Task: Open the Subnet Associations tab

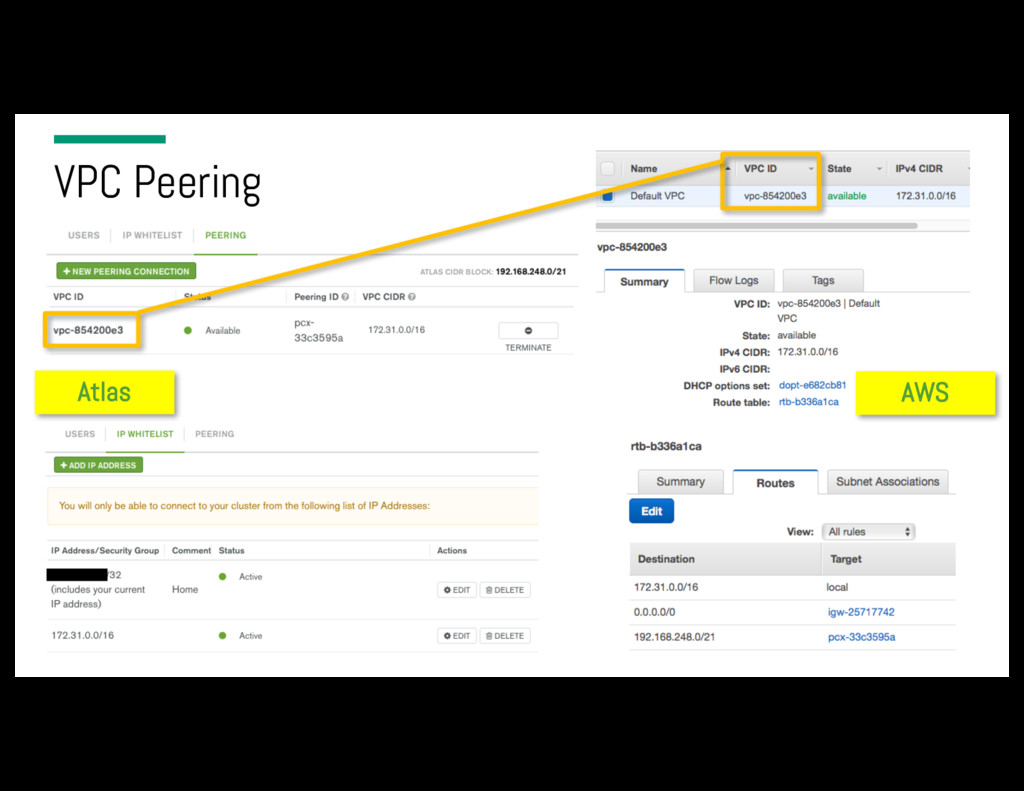Action: coord(888,481)
